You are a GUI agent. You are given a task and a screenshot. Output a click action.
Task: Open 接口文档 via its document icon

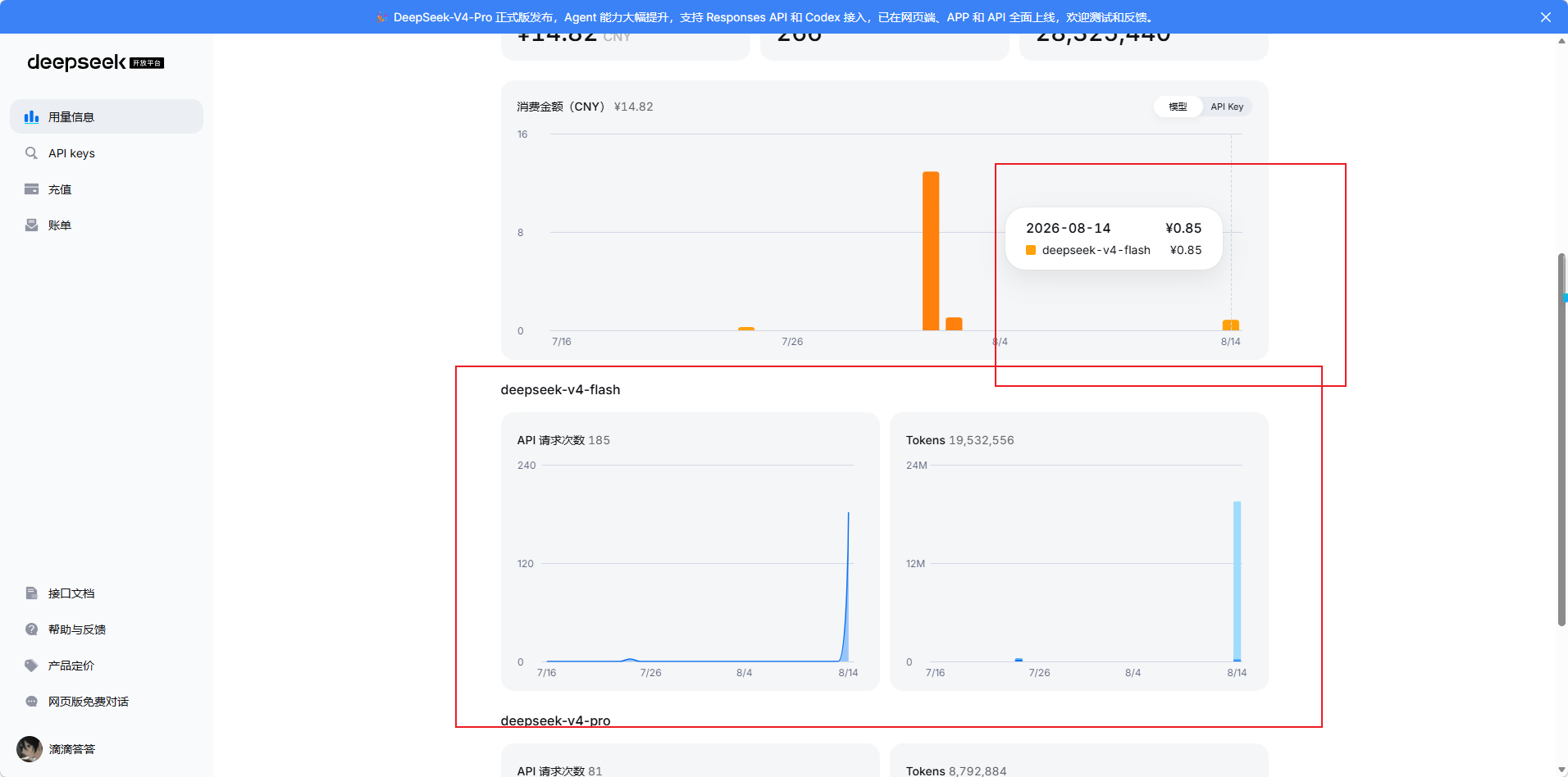(x=31, y=593)
